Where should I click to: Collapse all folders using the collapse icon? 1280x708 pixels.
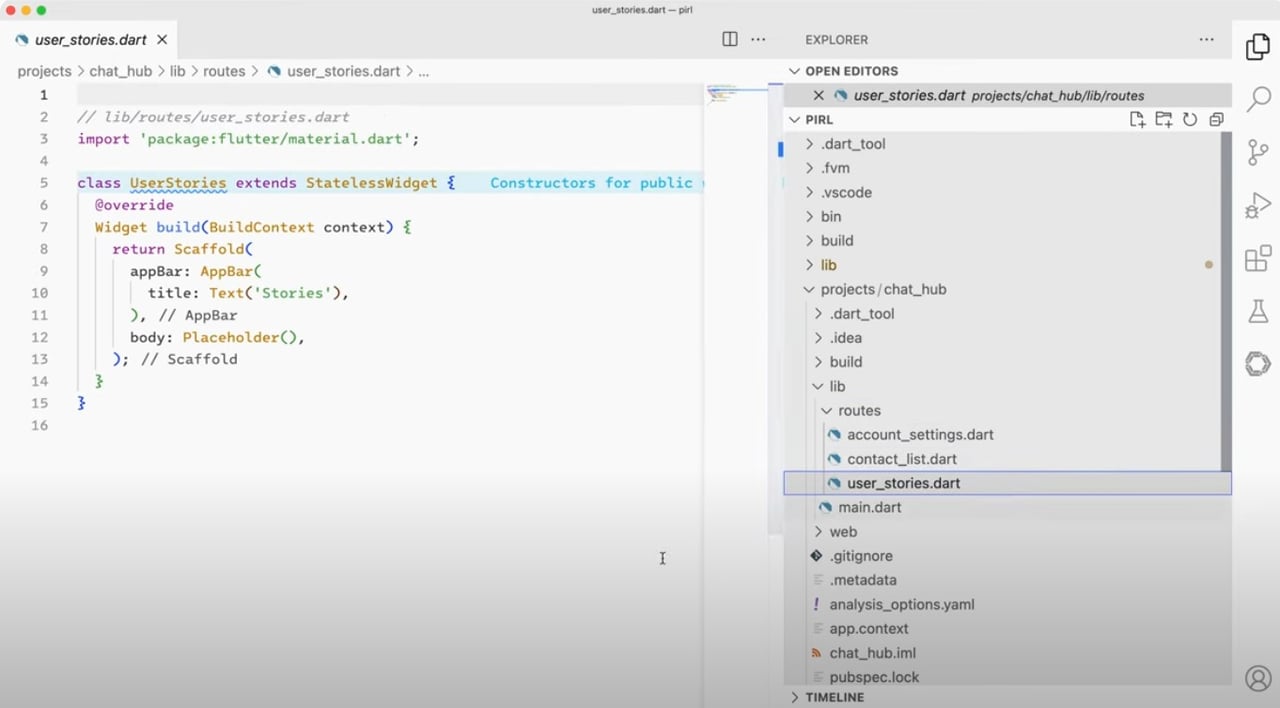[1216, 119]
